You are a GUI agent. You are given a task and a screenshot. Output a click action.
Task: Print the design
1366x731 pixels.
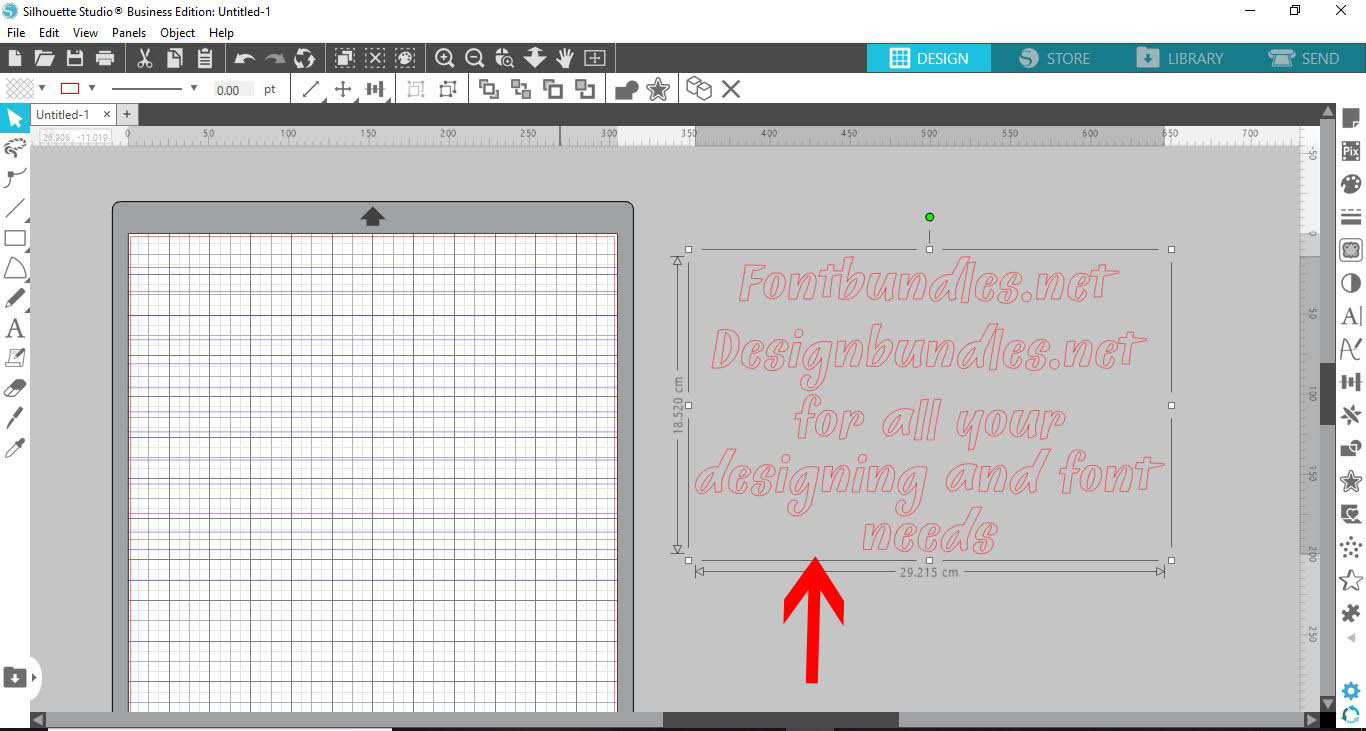pos(105,58)
